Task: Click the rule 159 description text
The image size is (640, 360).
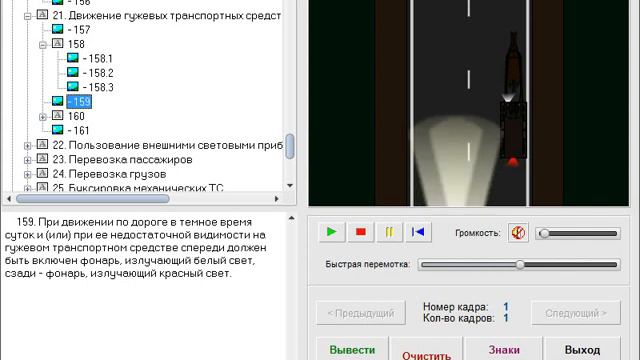Action: coord(136,248)
